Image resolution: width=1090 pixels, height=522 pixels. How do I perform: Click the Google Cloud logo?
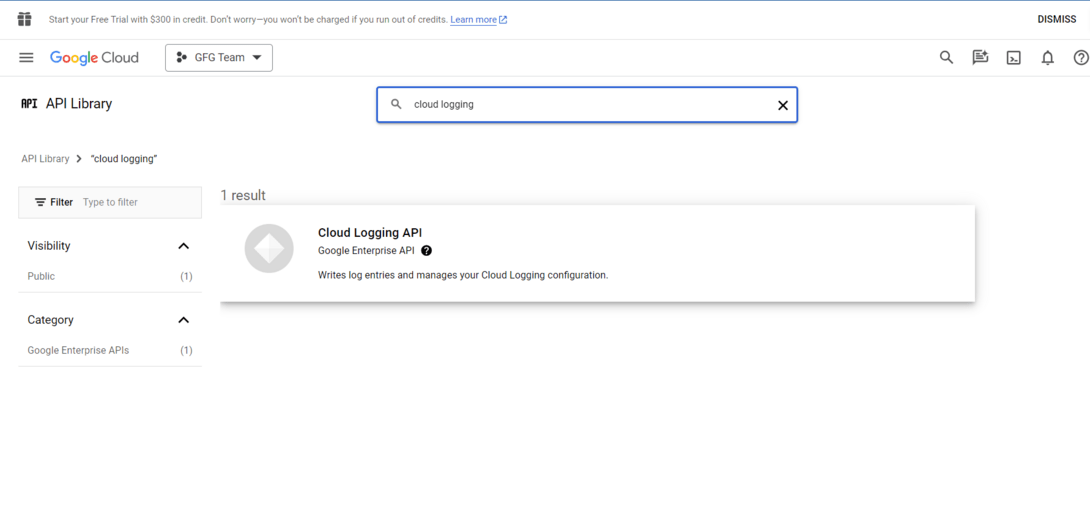coord(94,58)
